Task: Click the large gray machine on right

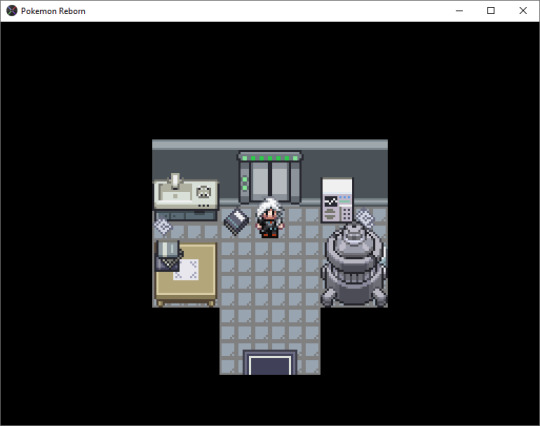Action: click(x=354, y=264)
